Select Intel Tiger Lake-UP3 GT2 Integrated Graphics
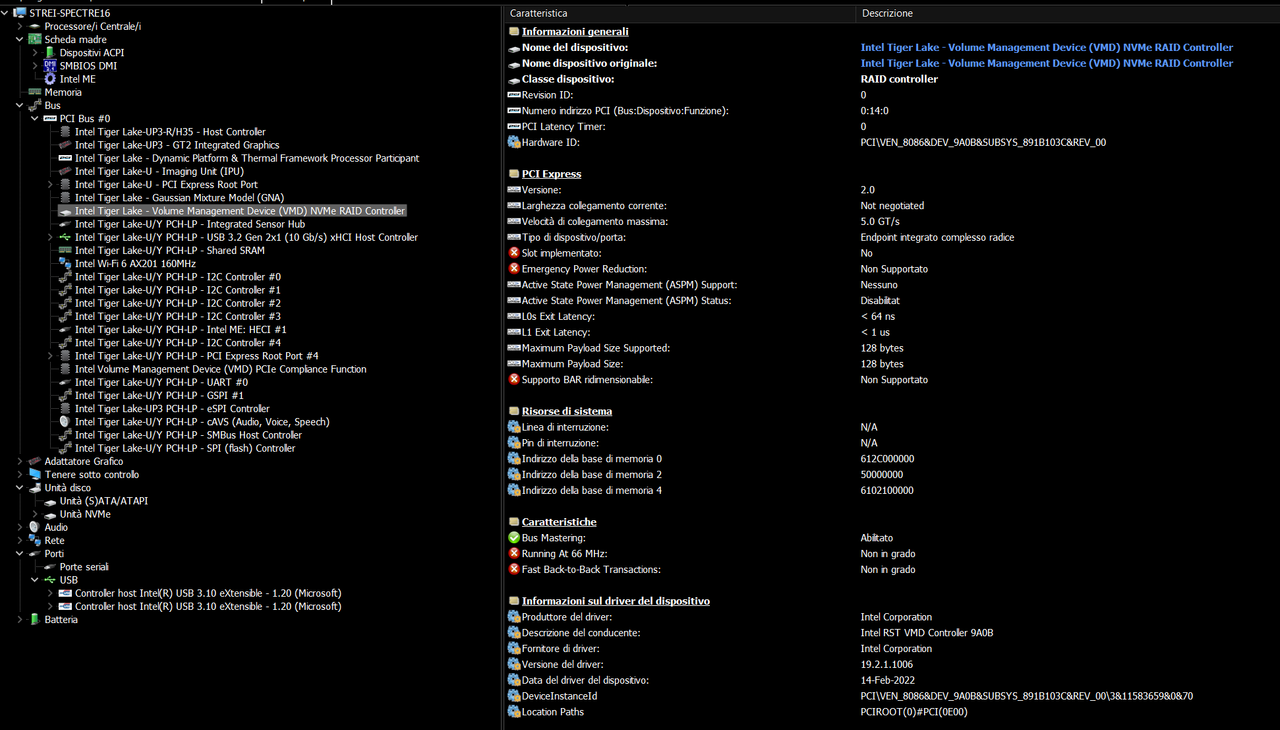 point(177,145)
